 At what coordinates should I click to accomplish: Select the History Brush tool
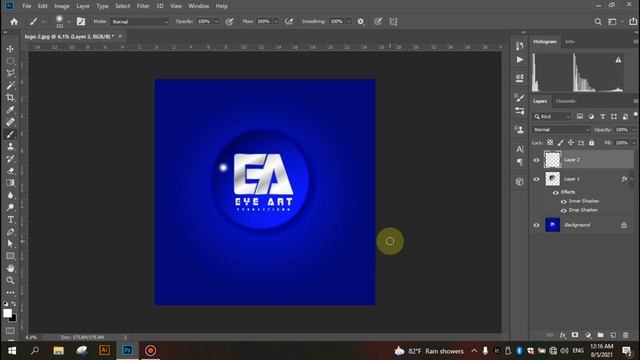tap(10, 158)
